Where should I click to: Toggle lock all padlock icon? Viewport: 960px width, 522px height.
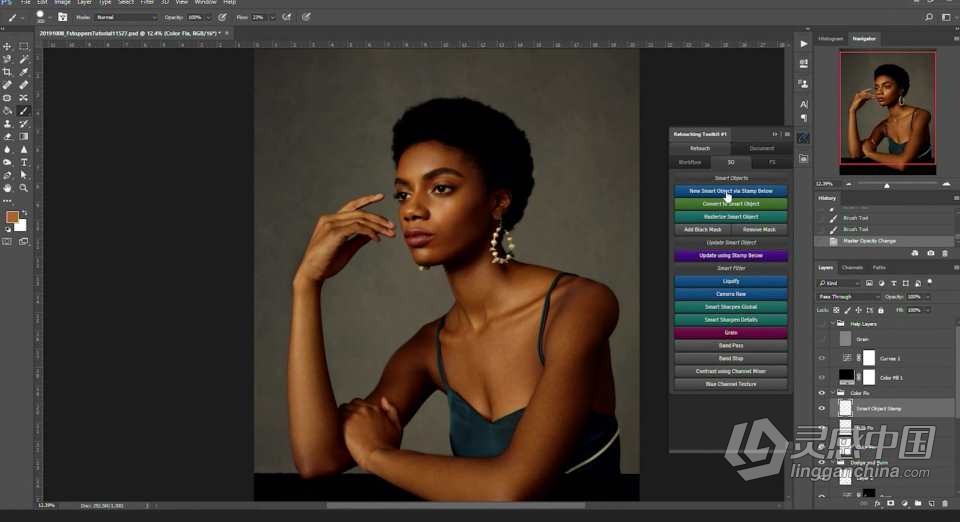pos(880,310)
